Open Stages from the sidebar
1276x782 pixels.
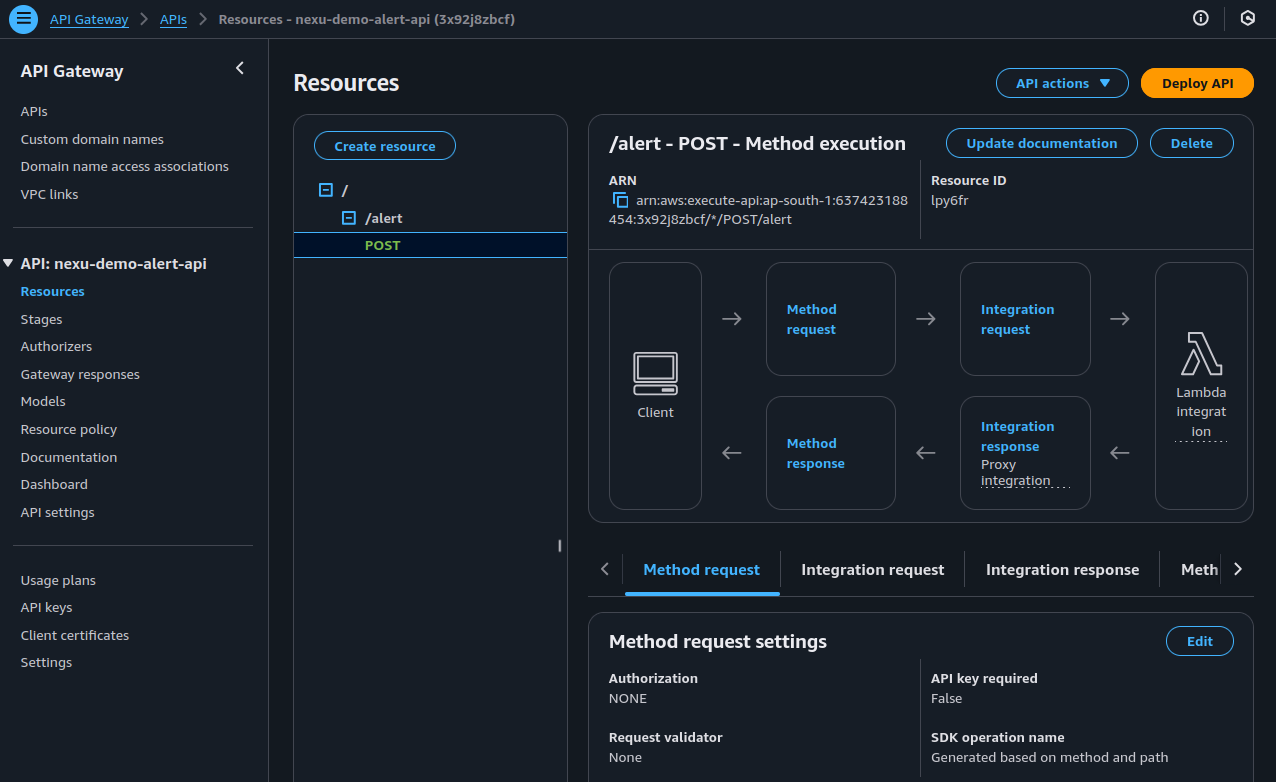(x=41, y=318)
